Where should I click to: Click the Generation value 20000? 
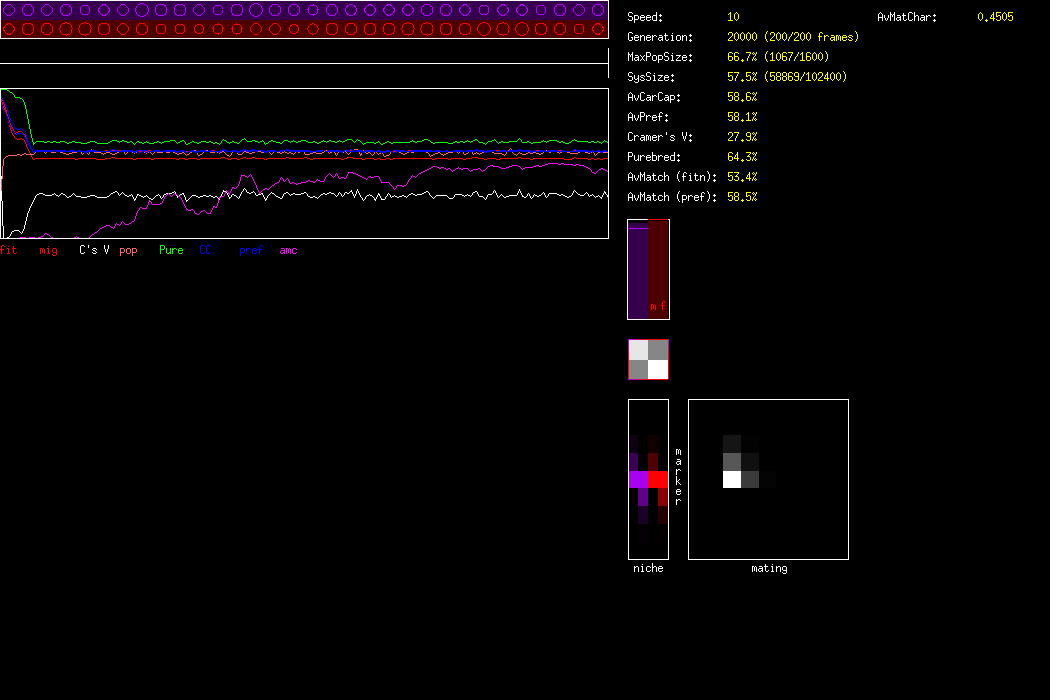pyautogui.click(x=743, y=37)
